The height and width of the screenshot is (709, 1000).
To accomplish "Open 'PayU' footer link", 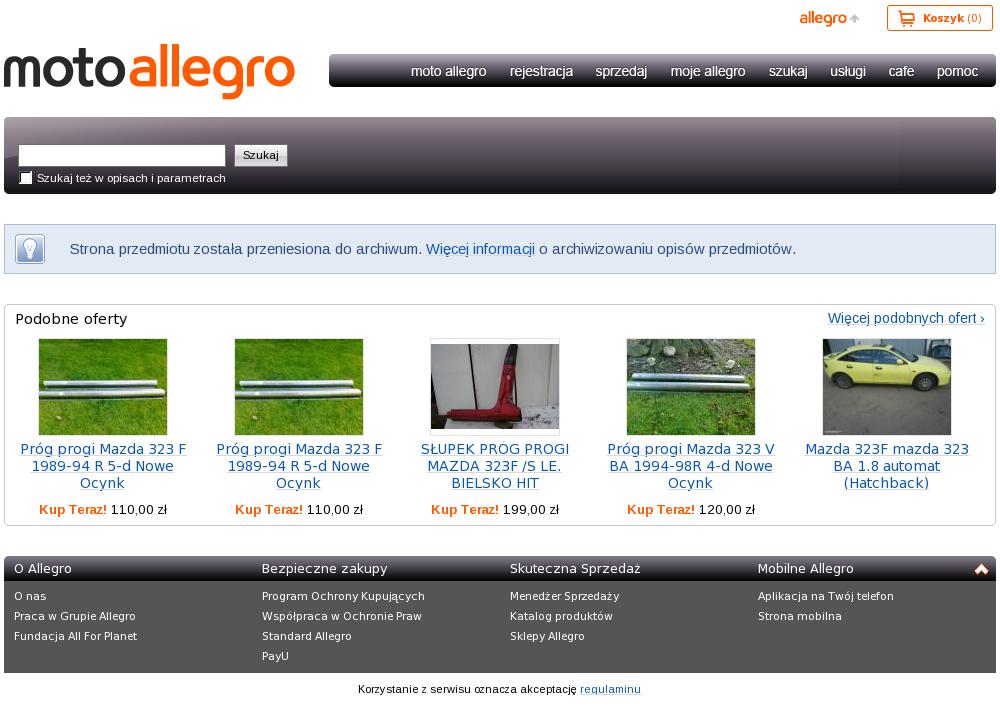I will 275,655.
